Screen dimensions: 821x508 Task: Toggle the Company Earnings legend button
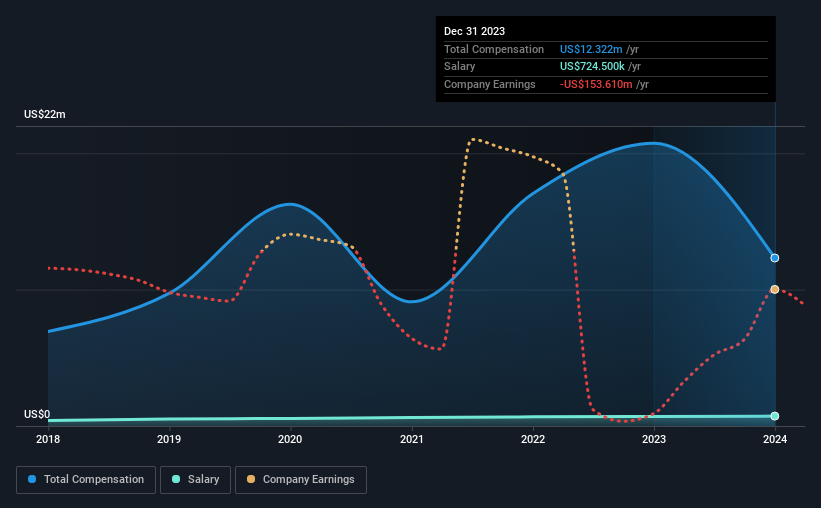301,480
